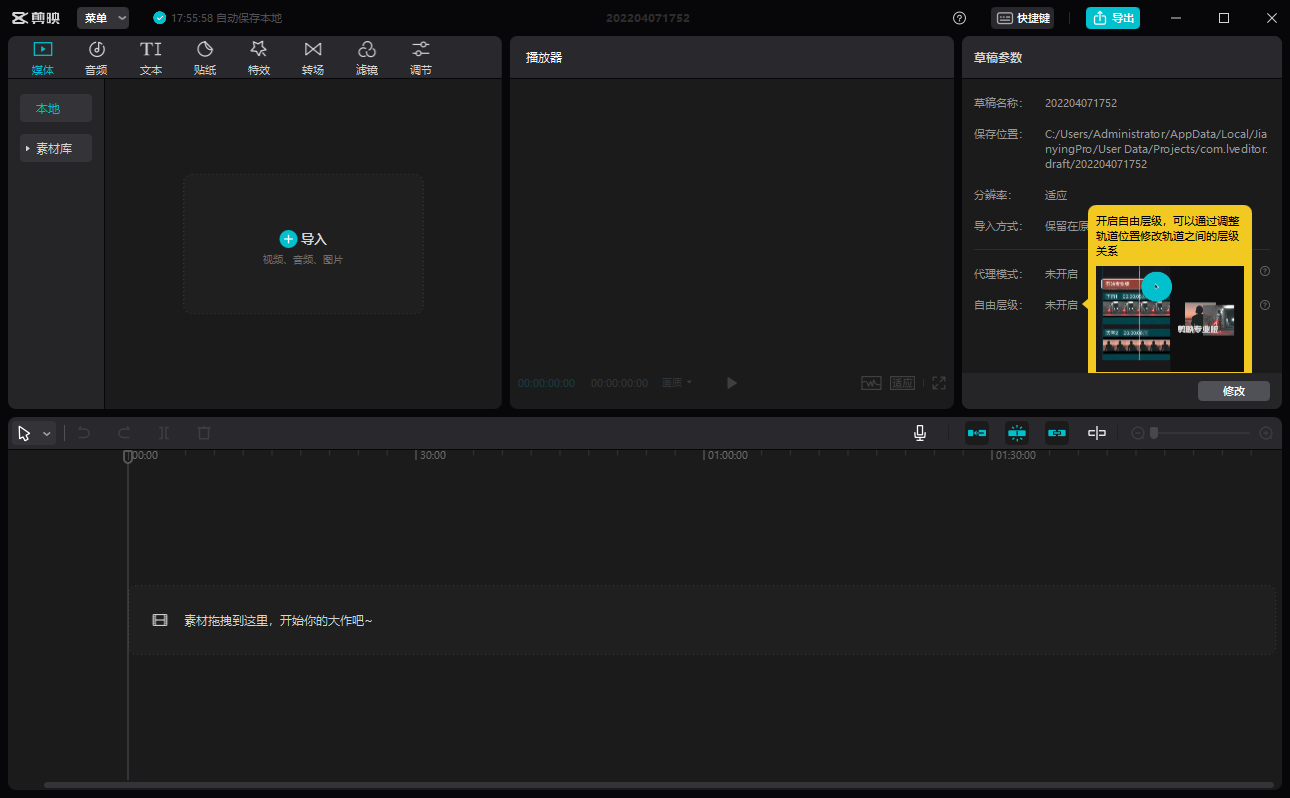Open the 滤镜 (Filters) tab
Image resolution: width=1290 pixels, height=798 pixels.
point(367,58)
